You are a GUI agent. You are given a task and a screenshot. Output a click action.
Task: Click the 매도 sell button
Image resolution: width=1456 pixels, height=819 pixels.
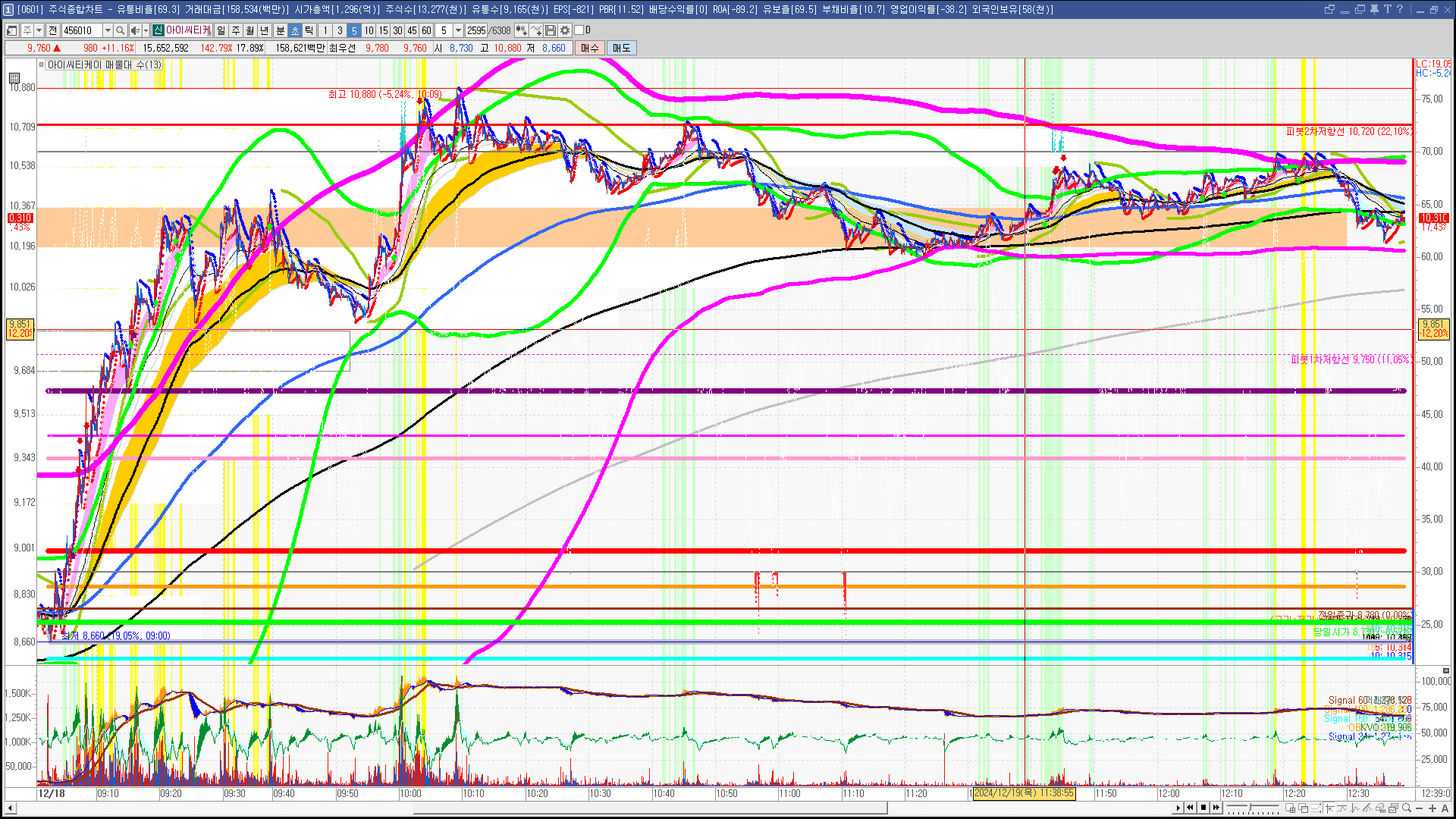pyautogui.click(x=622, y=48)
